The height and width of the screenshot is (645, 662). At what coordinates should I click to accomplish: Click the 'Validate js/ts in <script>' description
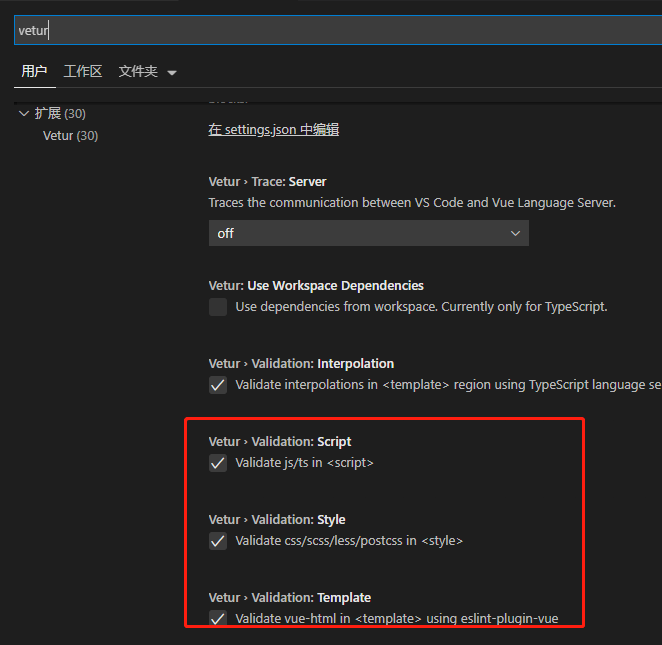click(304, 463)
